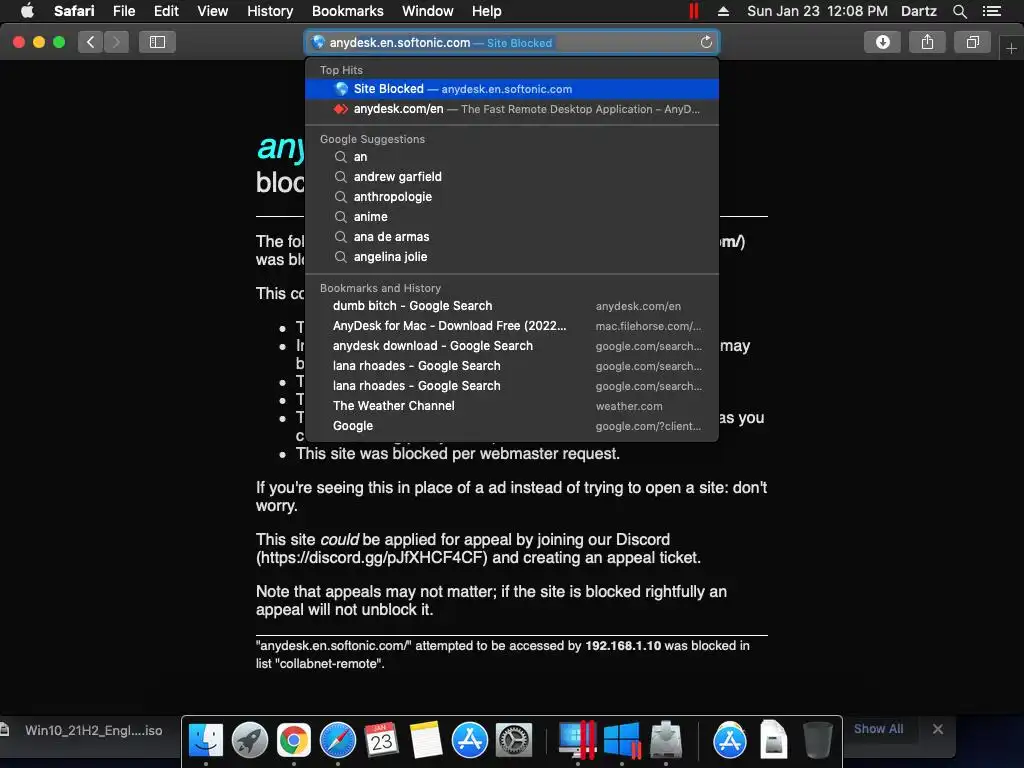Open the Windows logo VM in the Dock
Screen dimensions: 1024x768
pos(622,741)
